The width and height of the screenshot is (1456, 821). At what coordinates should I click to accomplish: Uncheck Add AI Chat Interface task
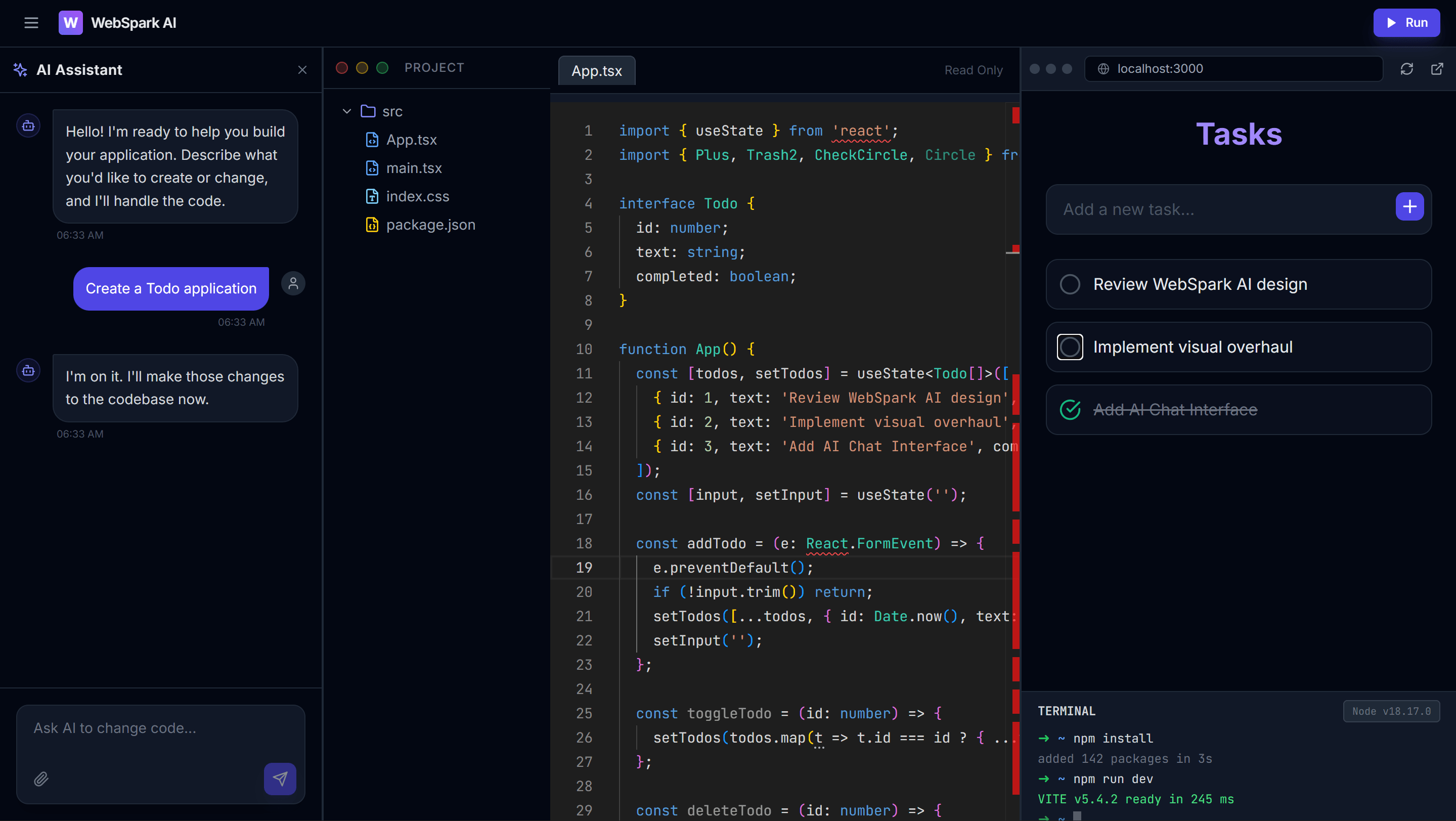[1070, 409]
